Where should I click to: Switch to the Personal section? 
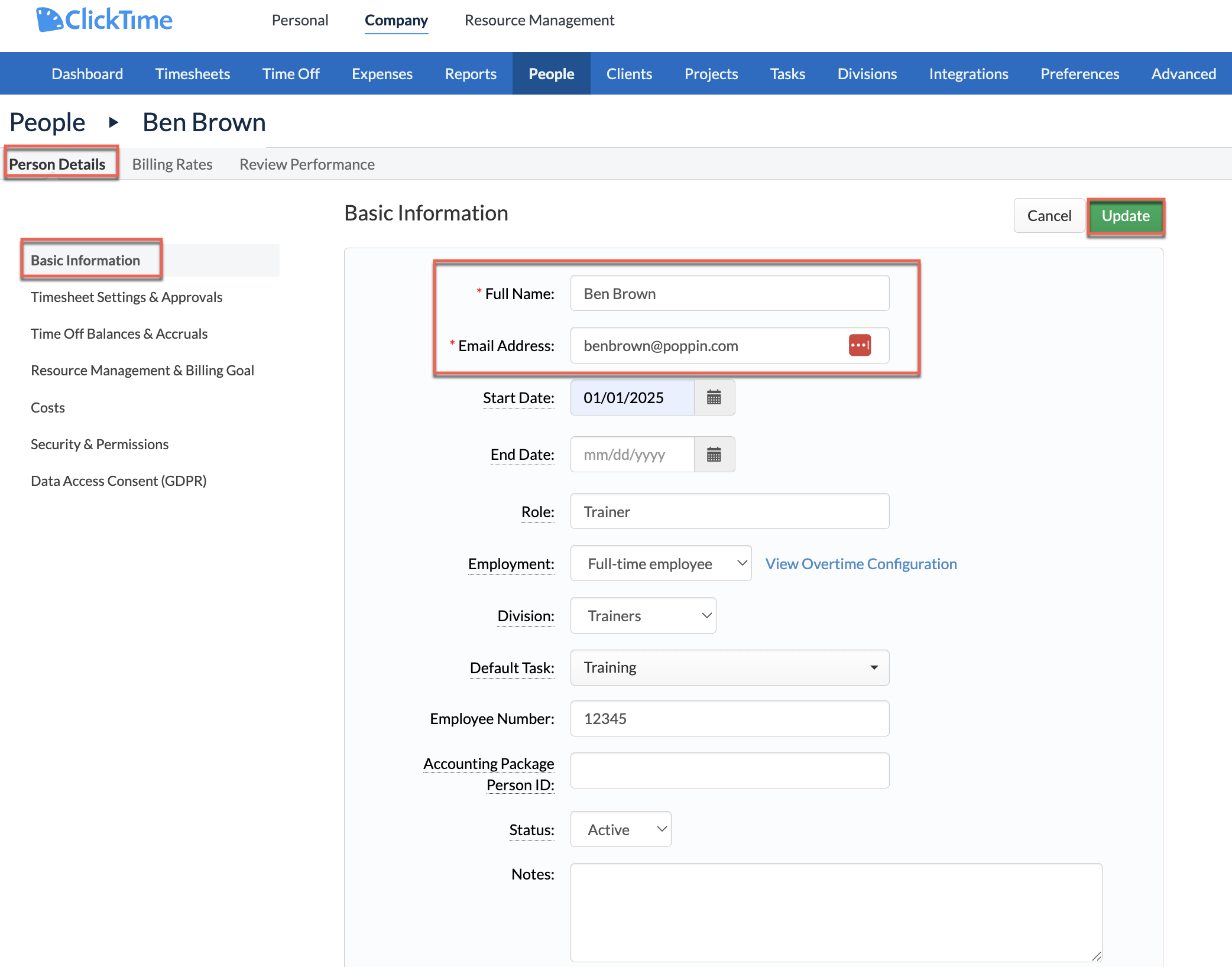300,20
